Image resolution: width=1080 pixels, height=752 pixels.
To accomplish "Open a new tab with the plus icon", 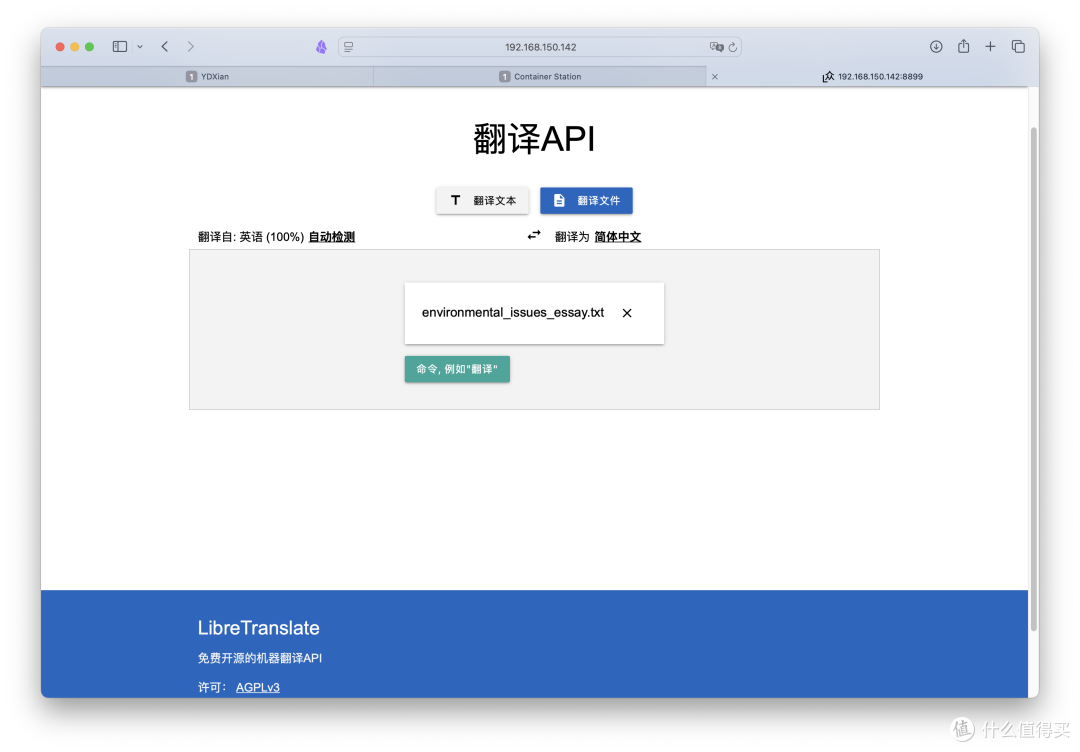I will 990,47.
